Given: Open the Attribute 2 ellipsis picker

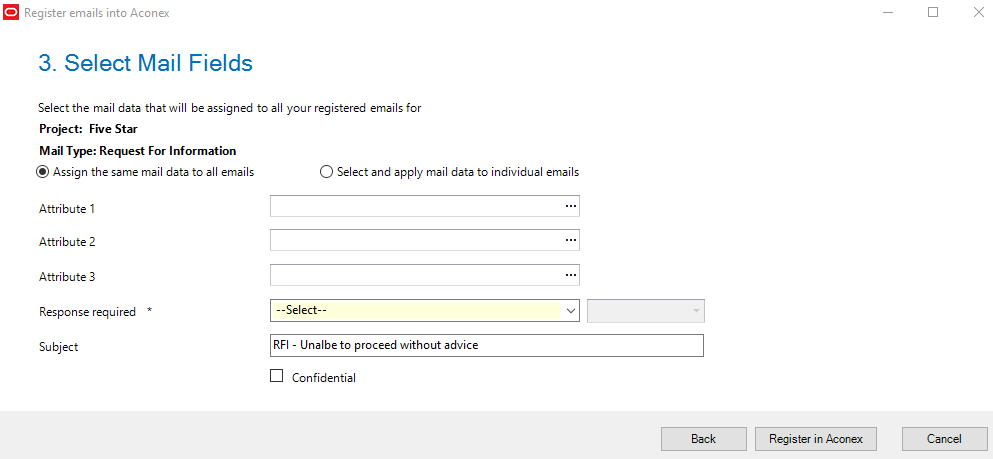Looking at the screenshot, I should click(x=571, y=240).
